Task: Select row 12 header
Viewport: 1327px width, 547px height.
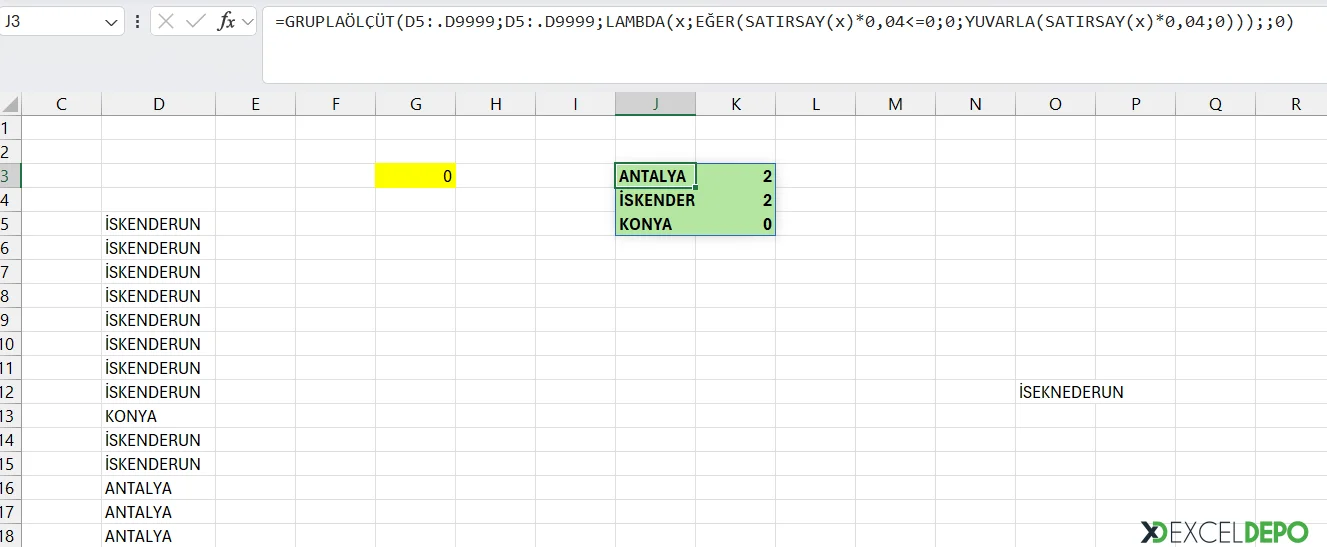Action: 10,392
